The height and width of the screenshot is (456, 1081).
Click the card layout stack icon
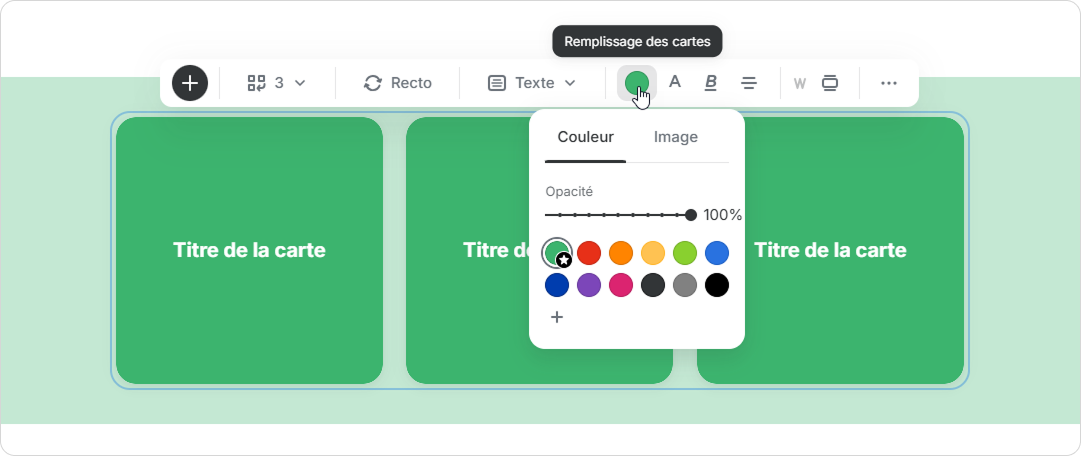(829, 83)
